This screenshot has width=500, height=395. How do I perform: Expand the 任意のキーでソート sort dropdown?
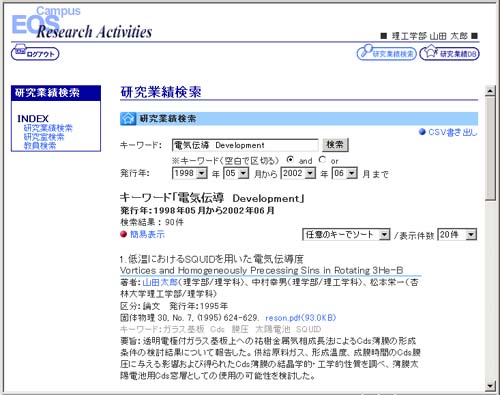coord(346,235)
